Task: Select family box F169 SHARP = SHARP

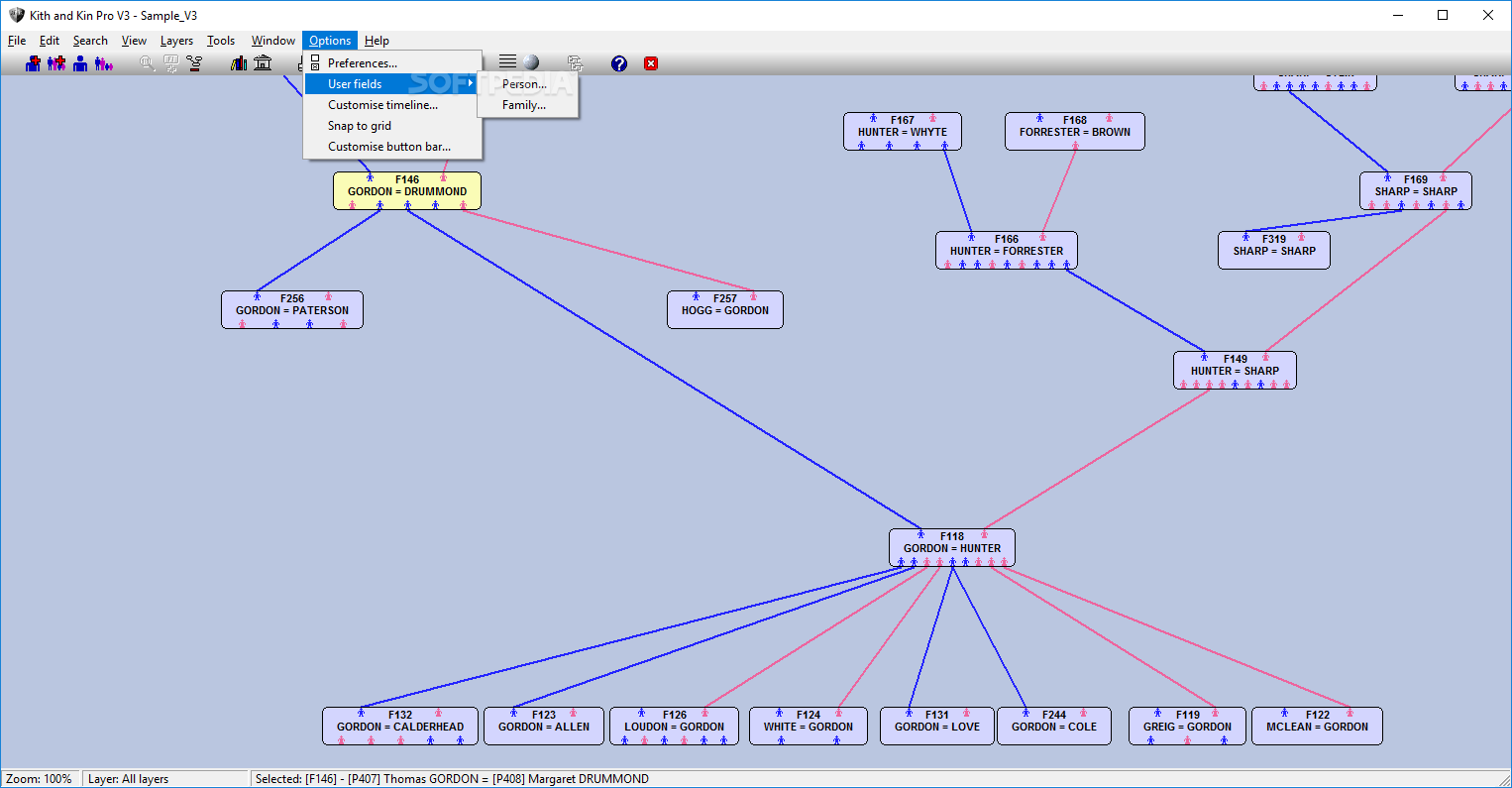Action: [1416, 191]
